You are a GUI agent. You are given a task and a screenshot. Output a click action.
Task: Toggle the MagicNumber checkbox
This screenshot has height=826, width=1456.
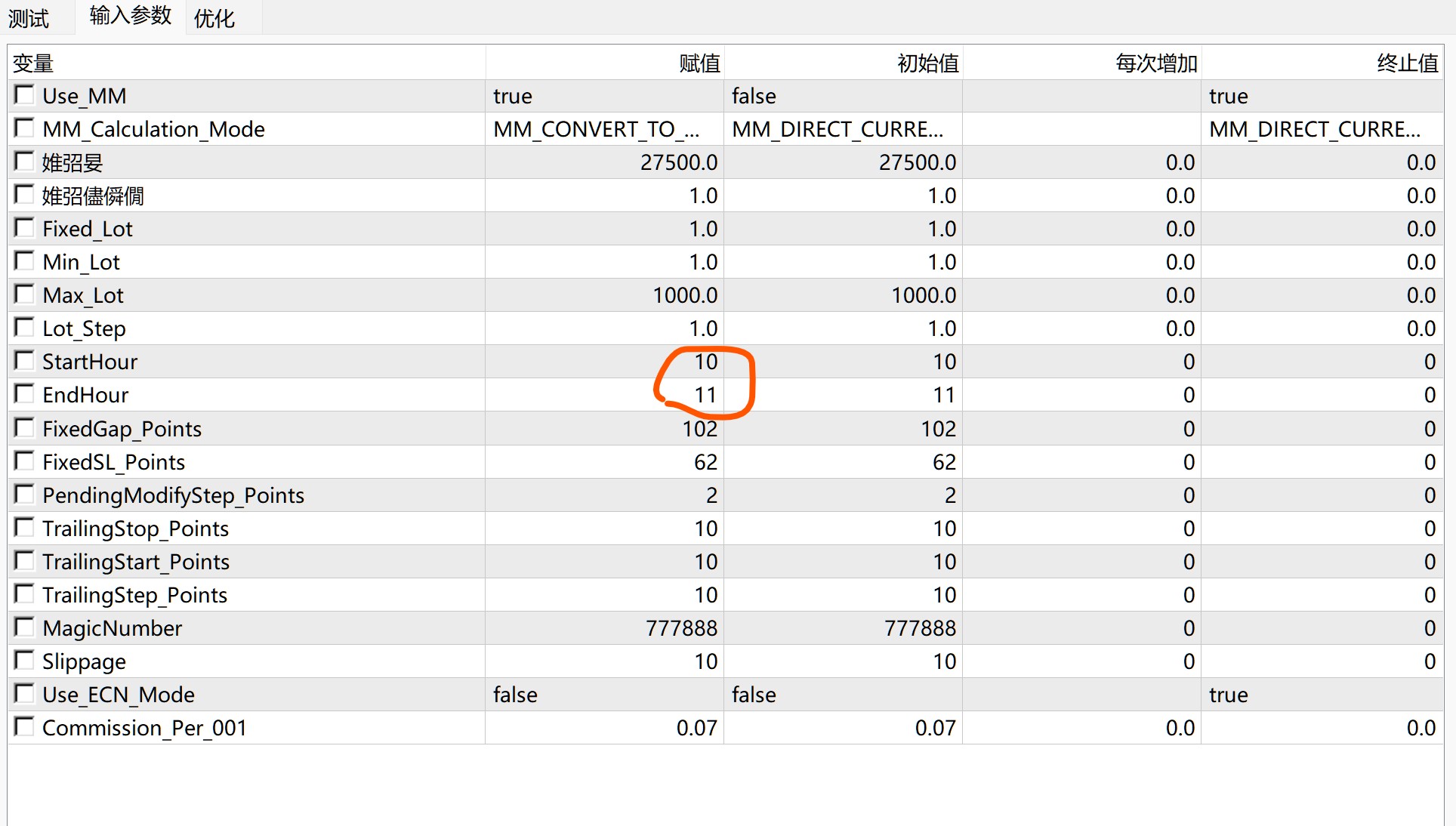pyautogui.click(x=24, y=627)
